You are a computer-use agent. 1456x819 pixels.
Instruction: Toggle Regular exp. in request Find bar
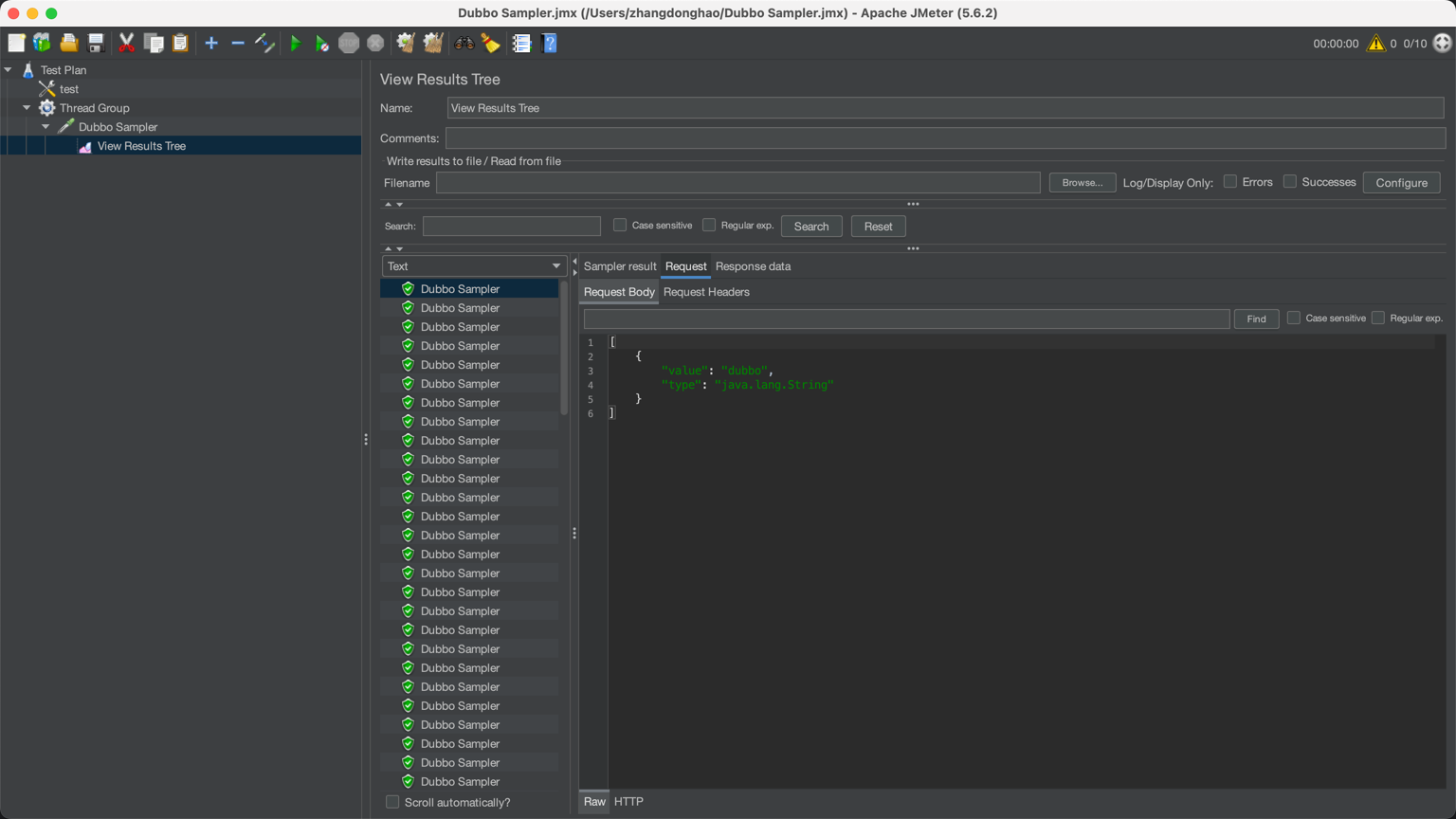click(x=1378, y=318)
